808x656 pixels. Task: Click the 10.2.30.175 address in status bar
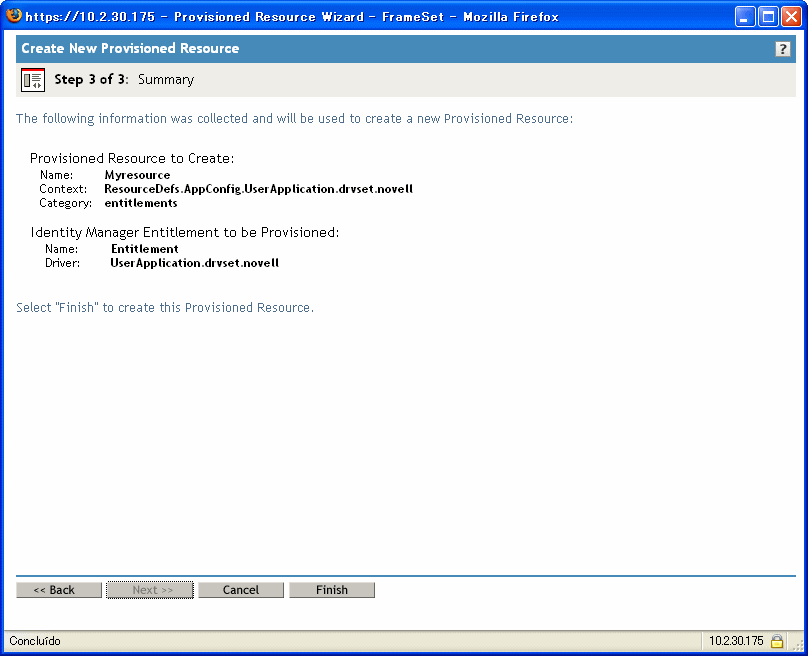point(736,641)
